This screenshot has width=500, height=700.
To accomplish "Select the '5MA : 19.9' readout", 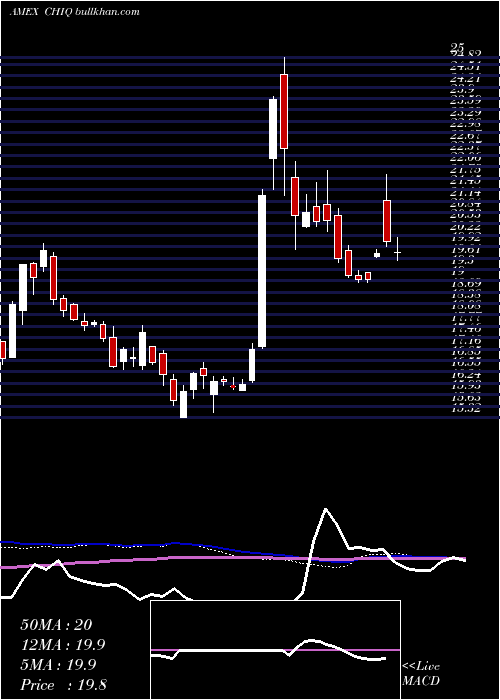I will click(x=58, y=665).
